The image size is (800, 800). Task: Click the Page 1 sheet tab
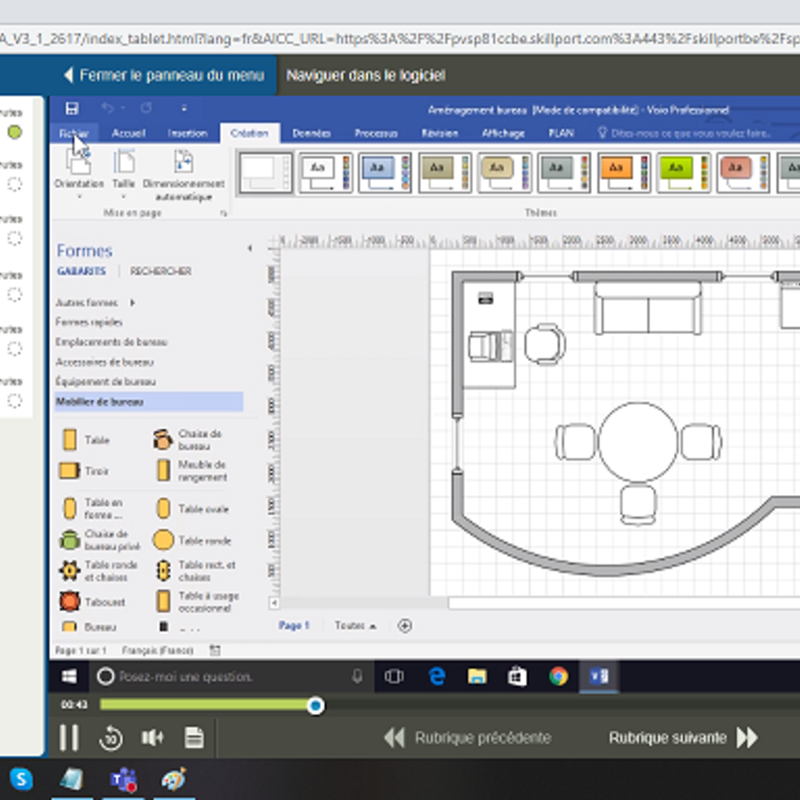pos(294,626)
